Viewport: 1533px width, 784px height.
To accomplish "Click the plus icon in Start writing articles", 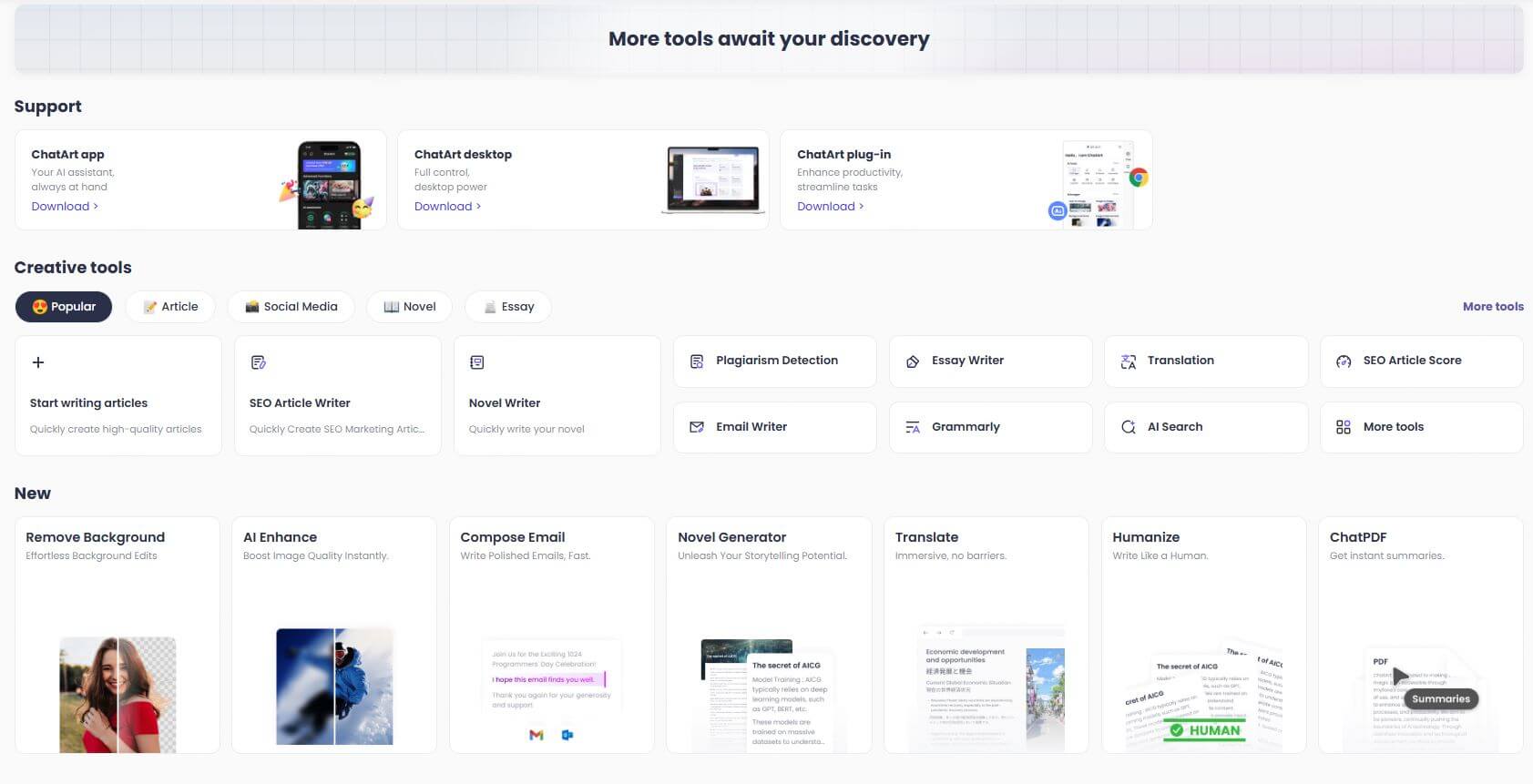I will click(x=38, y=362).
